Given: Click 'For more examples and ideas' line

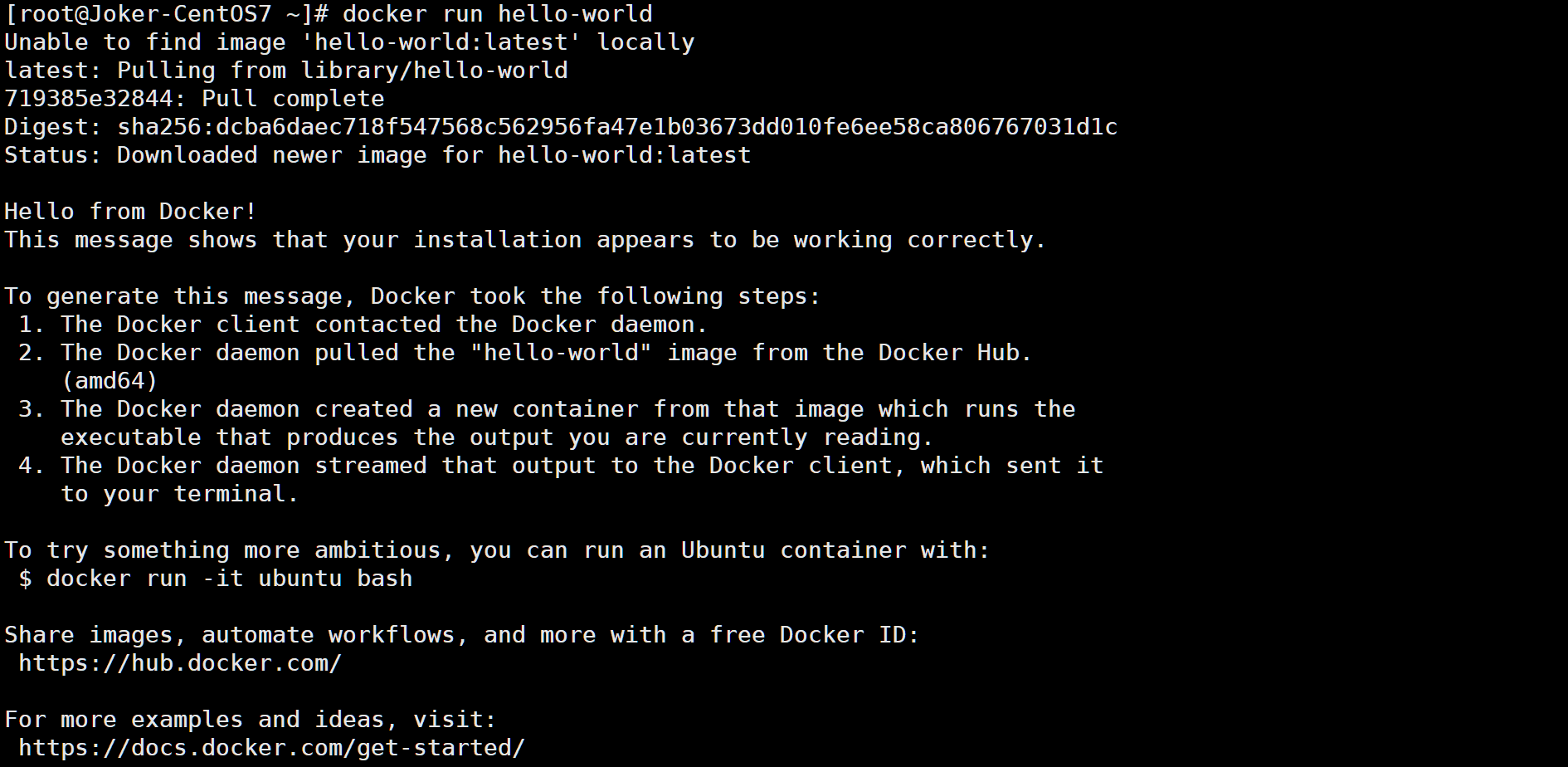Looking at the screenshot, I should pos(251,720).
